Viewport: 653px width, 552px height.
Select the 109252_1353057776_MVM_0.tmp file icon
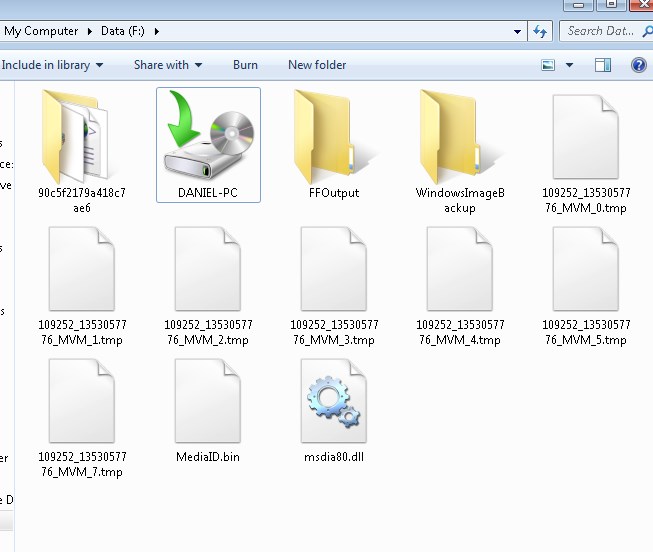coord(586,137)
